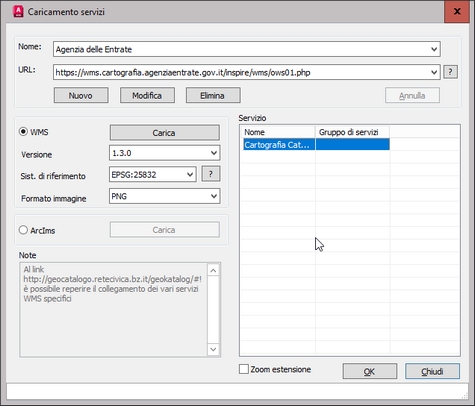Select the Cartografia Cat... service row
The image size is (475, 406).
pyautogui.click(x=316, y=145)
